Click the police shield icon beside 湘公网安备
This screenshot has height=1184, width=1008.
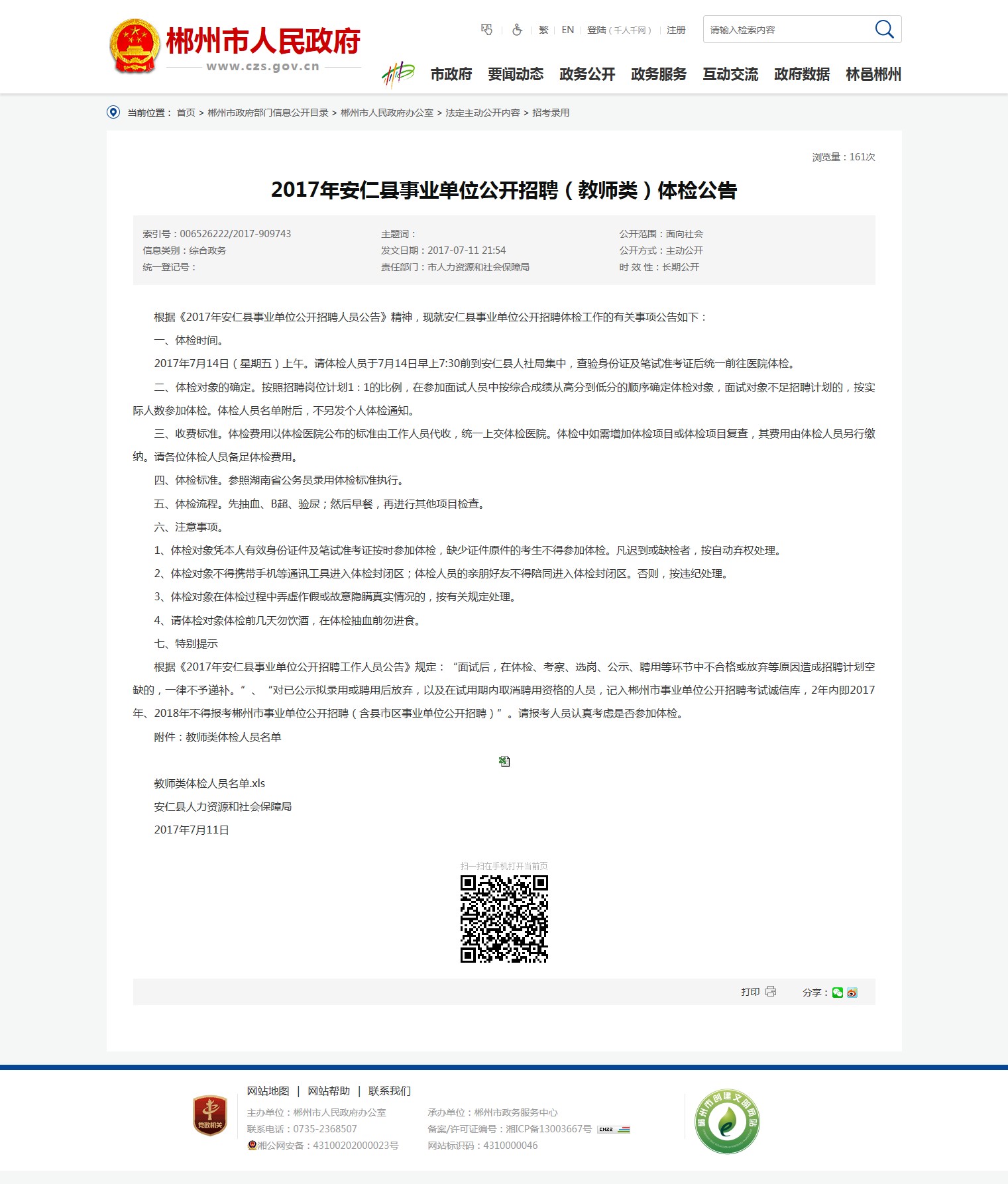point(252,1145)
